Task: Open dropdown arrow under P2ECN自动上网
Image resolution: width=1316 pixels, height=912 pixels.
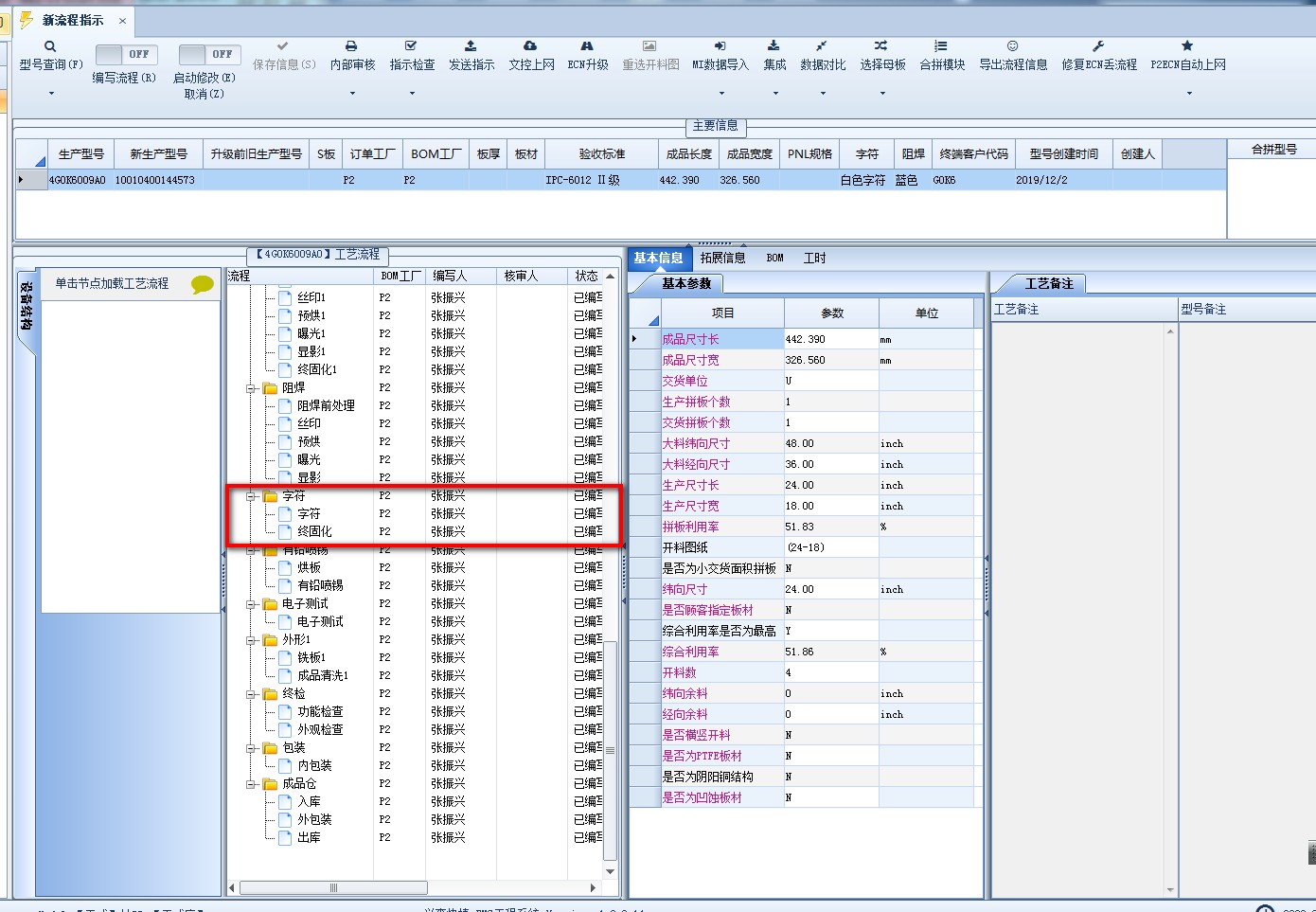Action: 1189,93
